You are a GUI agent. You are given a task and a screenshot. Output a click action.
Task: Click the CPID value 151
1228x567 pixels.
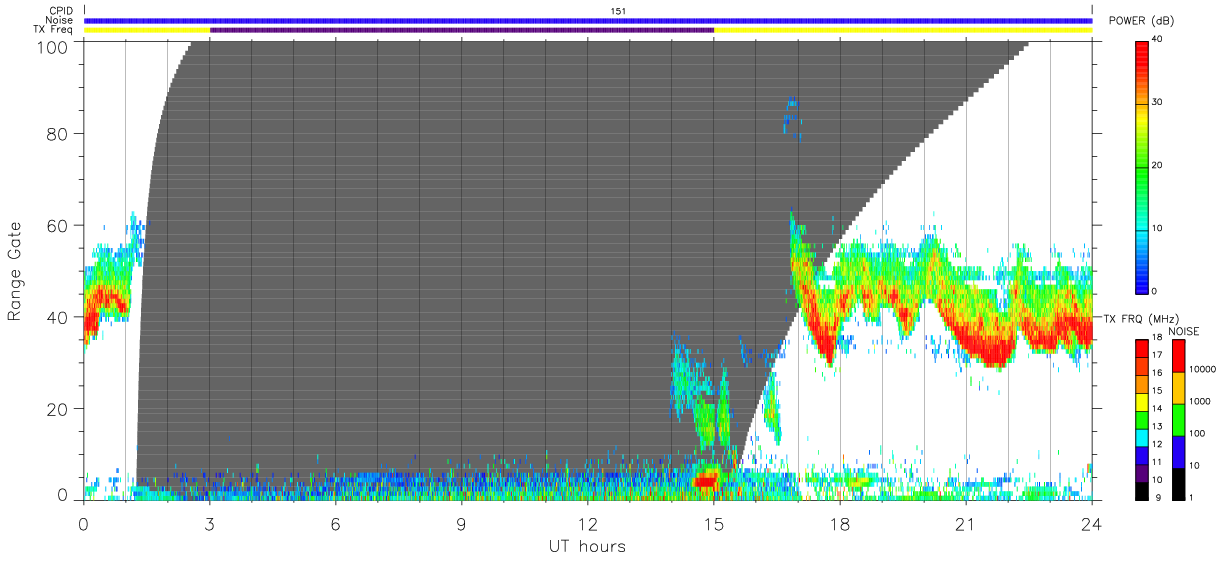[618, 11]
